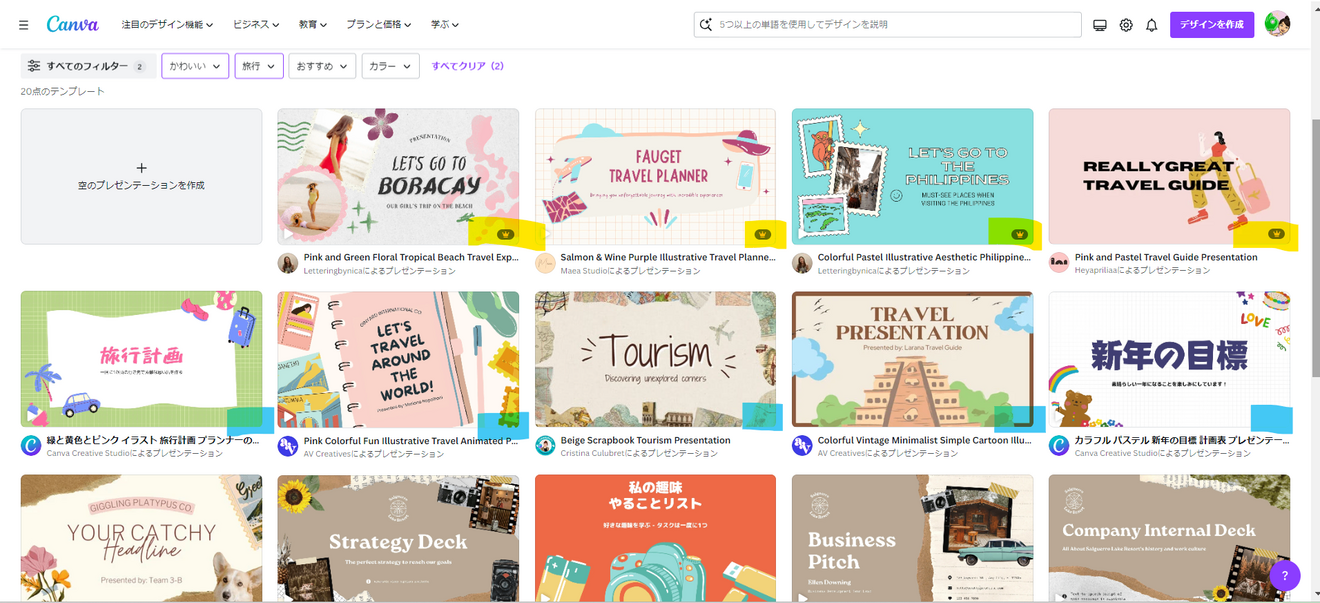Click the filter sliders icon
The height and width of the screenshot is (603, 1320).
coord(35,64)
